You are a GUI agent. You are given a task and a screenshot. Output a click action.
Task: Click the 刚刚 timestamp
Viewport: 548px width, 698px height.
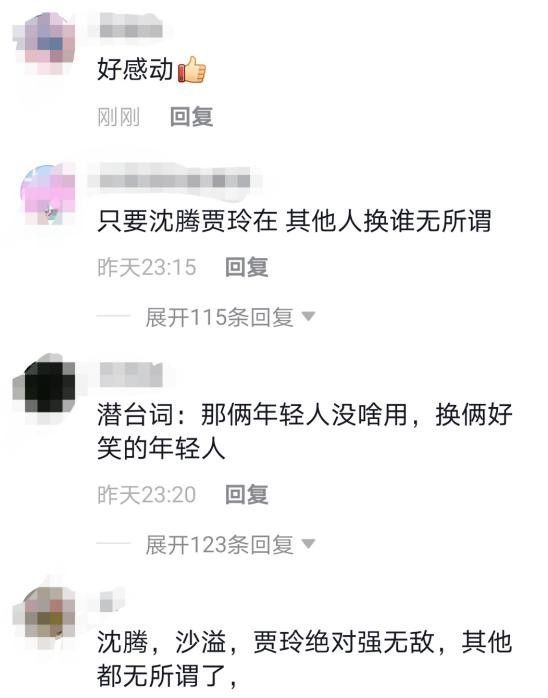tap(118, 117)
